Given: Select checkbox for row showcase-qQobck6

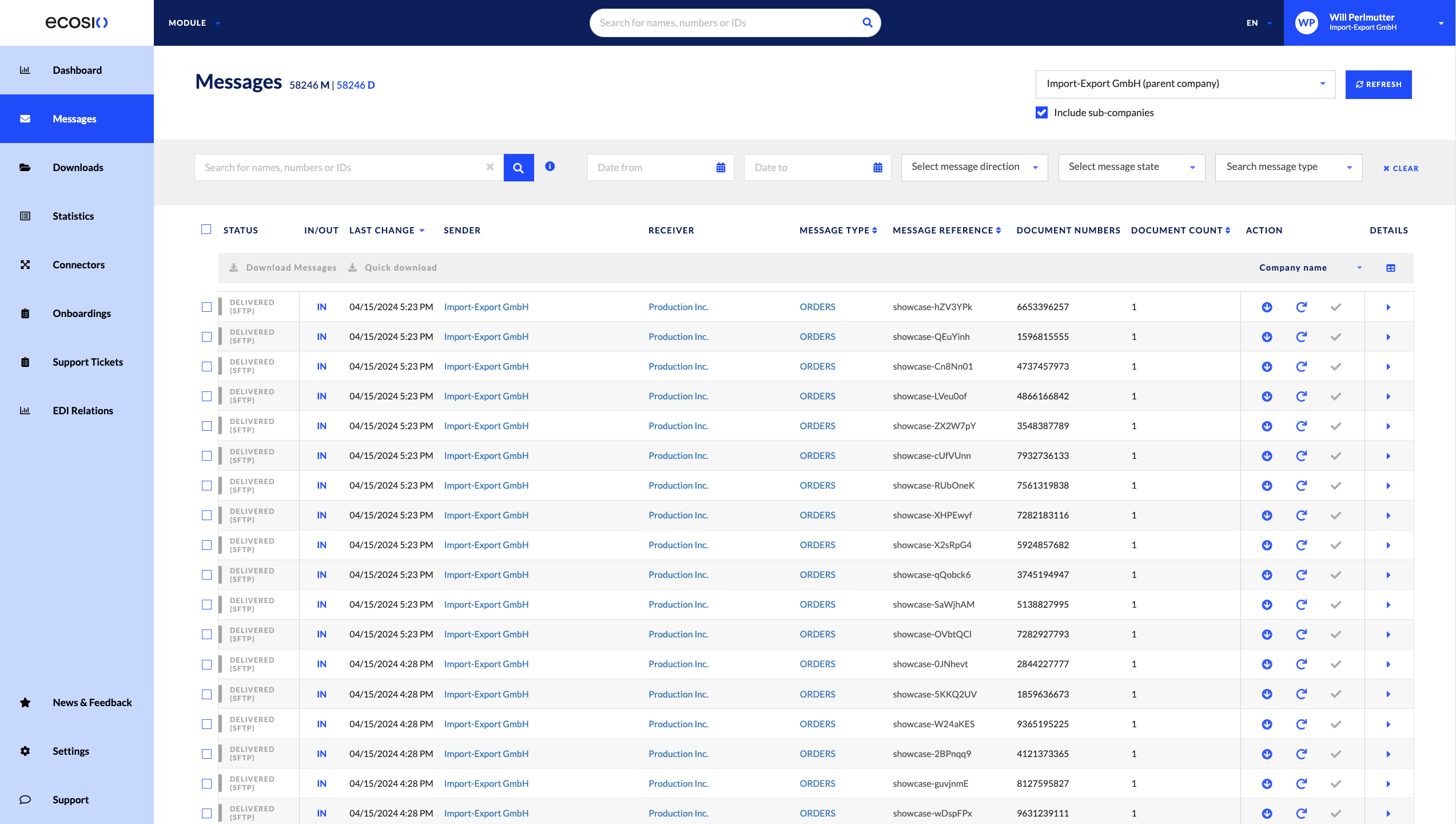Looking at the screenshot, I should [206, 575].
